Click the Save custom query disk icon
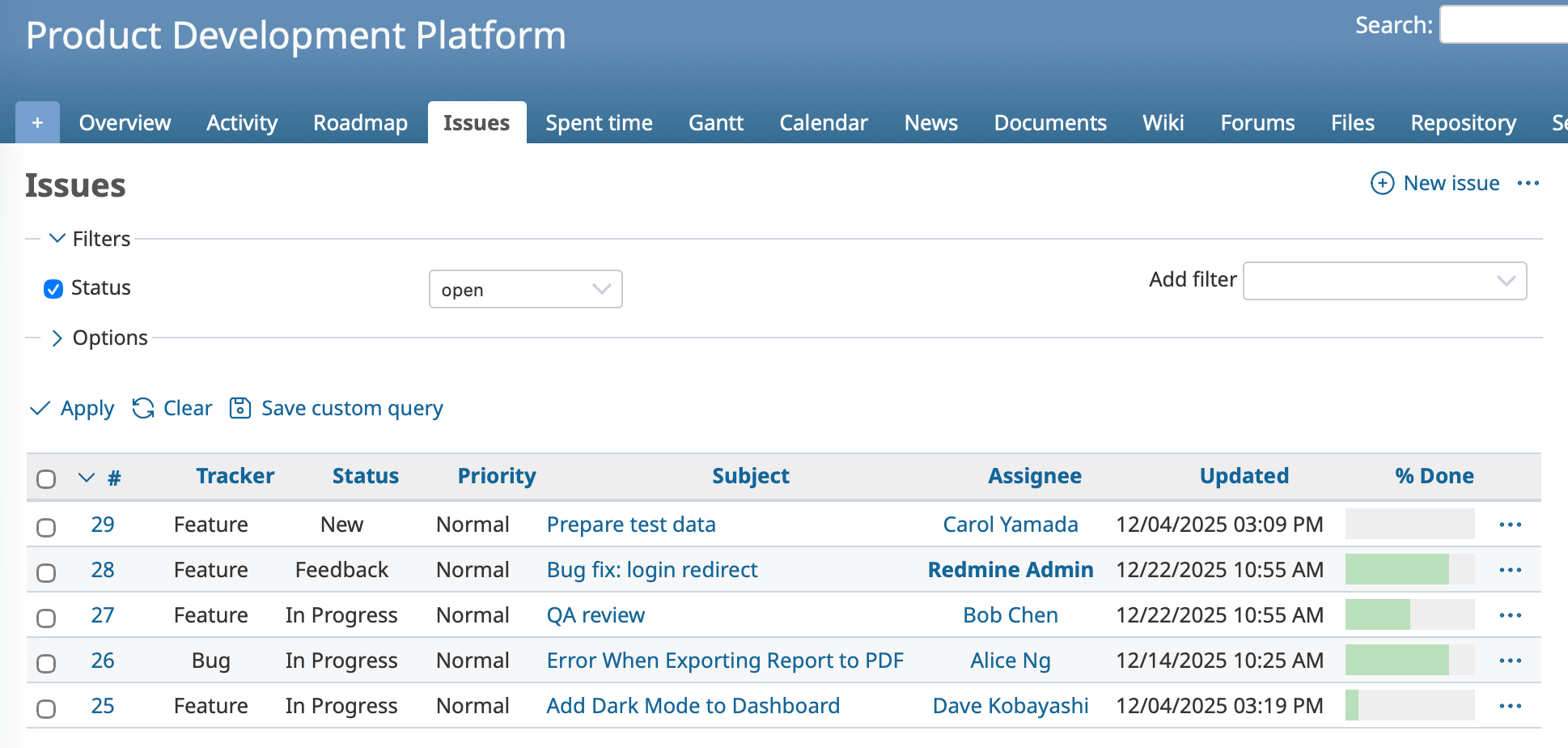1568x748 pixels. 240,409
